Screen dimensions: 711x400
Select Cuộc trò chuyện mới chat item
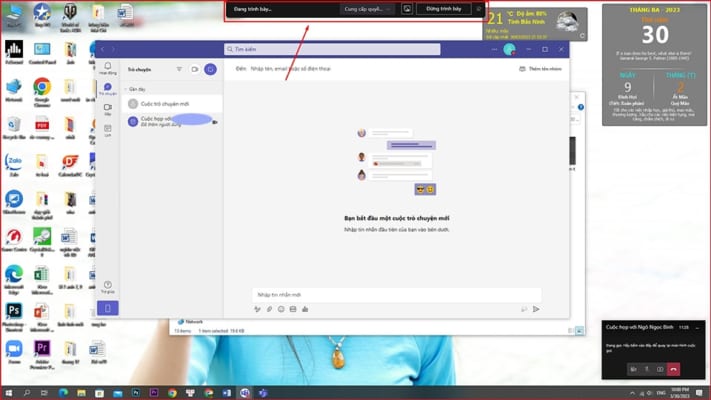point(172,104)
